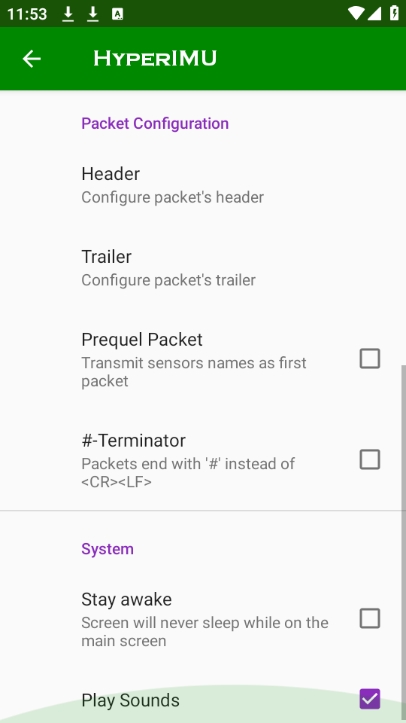Click the HyperIMU title text

coord(155,59)
